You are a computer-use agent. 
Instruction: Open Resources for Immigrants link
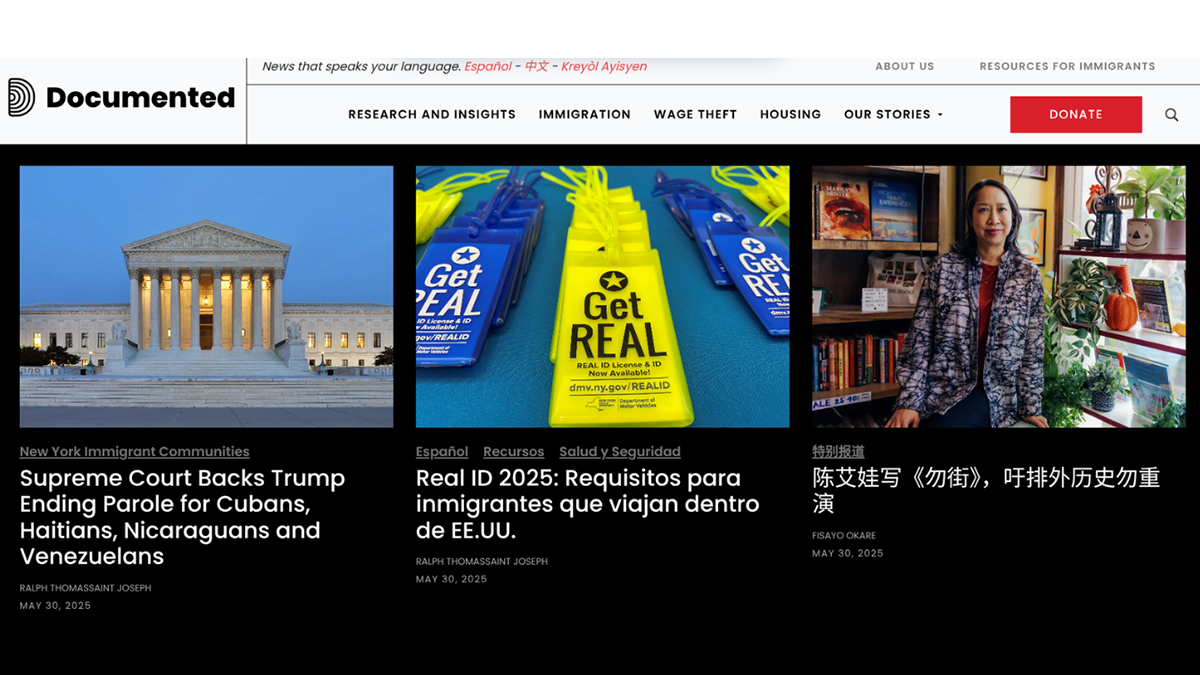[x=1067, y=66]
